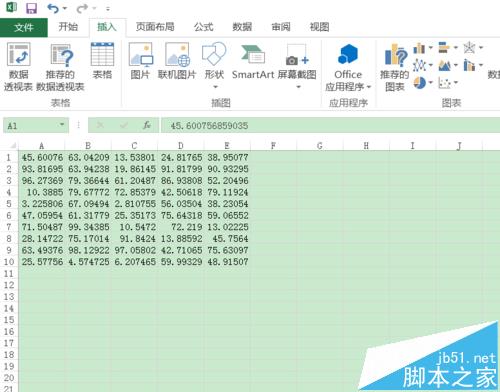Expand the combo chart dropdown
This screenshot has width=500, height=392.
(x=481, y=65)
